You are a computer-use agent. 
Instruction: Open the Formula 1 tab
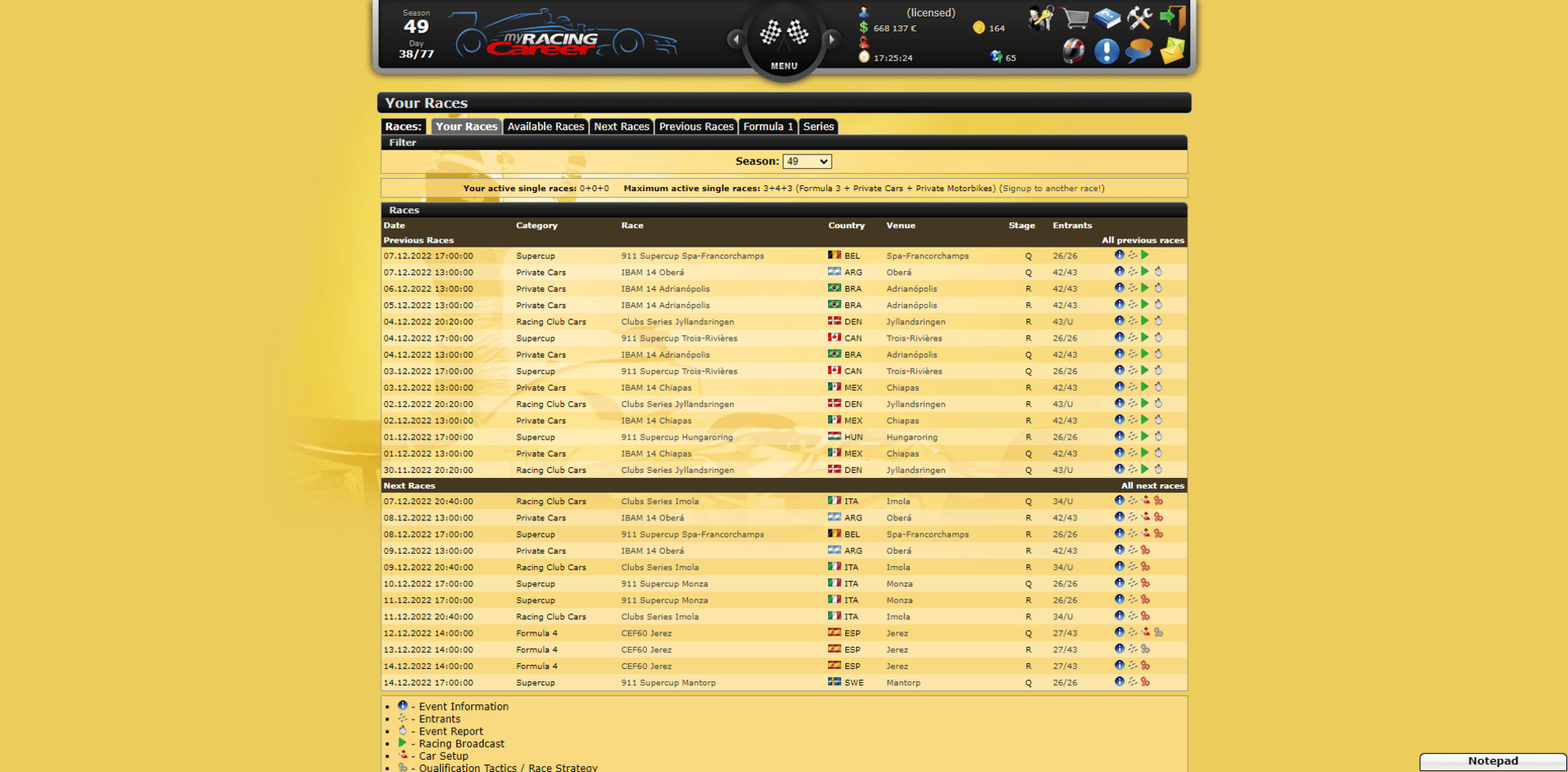(x=768, y=127)
